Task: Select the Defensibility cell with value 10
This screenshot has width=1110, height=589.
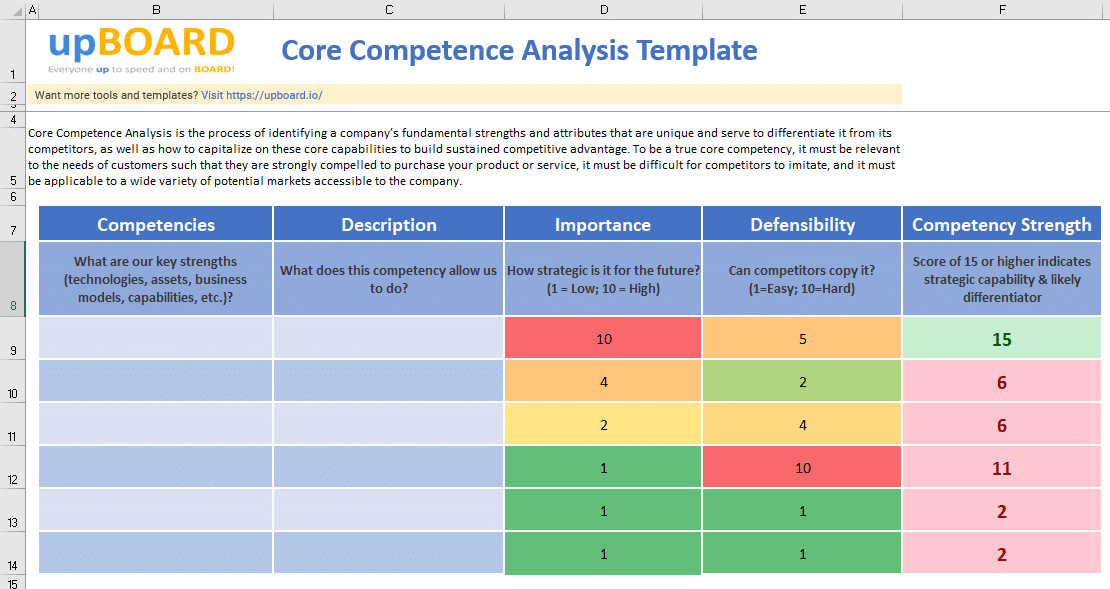Action: point(802,466)
